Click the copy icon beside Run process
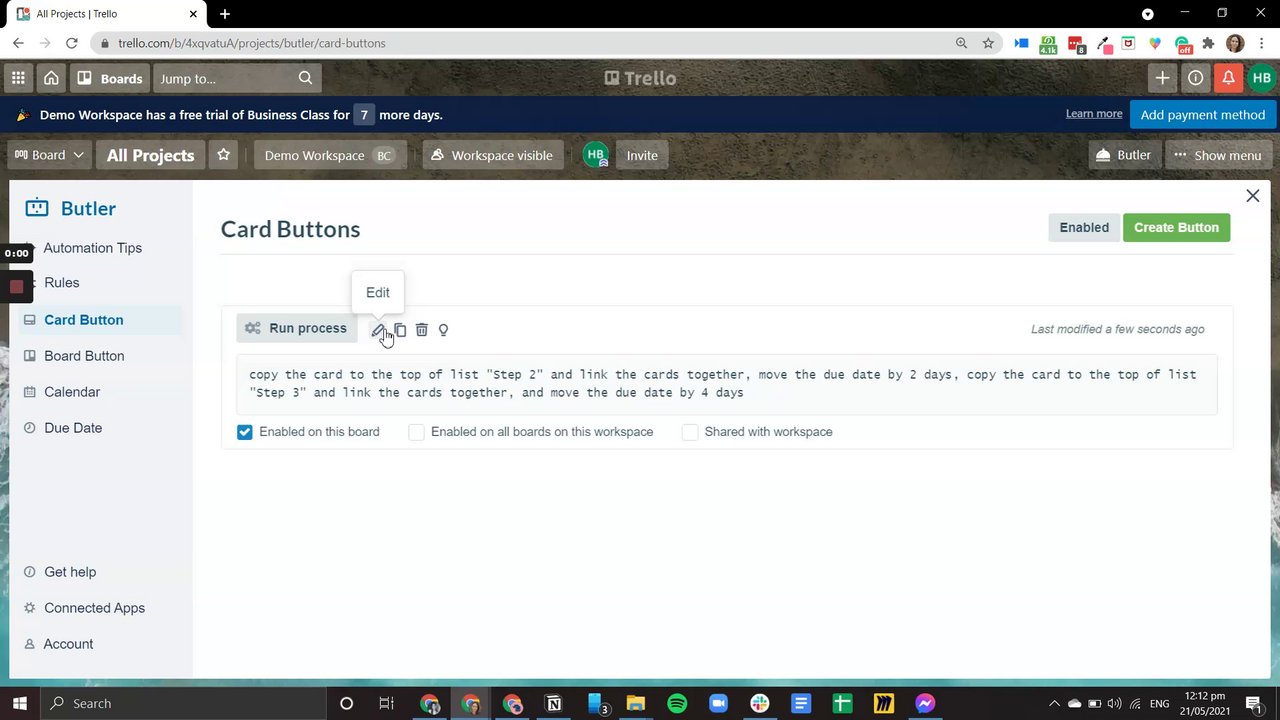This screenshot has height=720, width=1280. point(400,330)
